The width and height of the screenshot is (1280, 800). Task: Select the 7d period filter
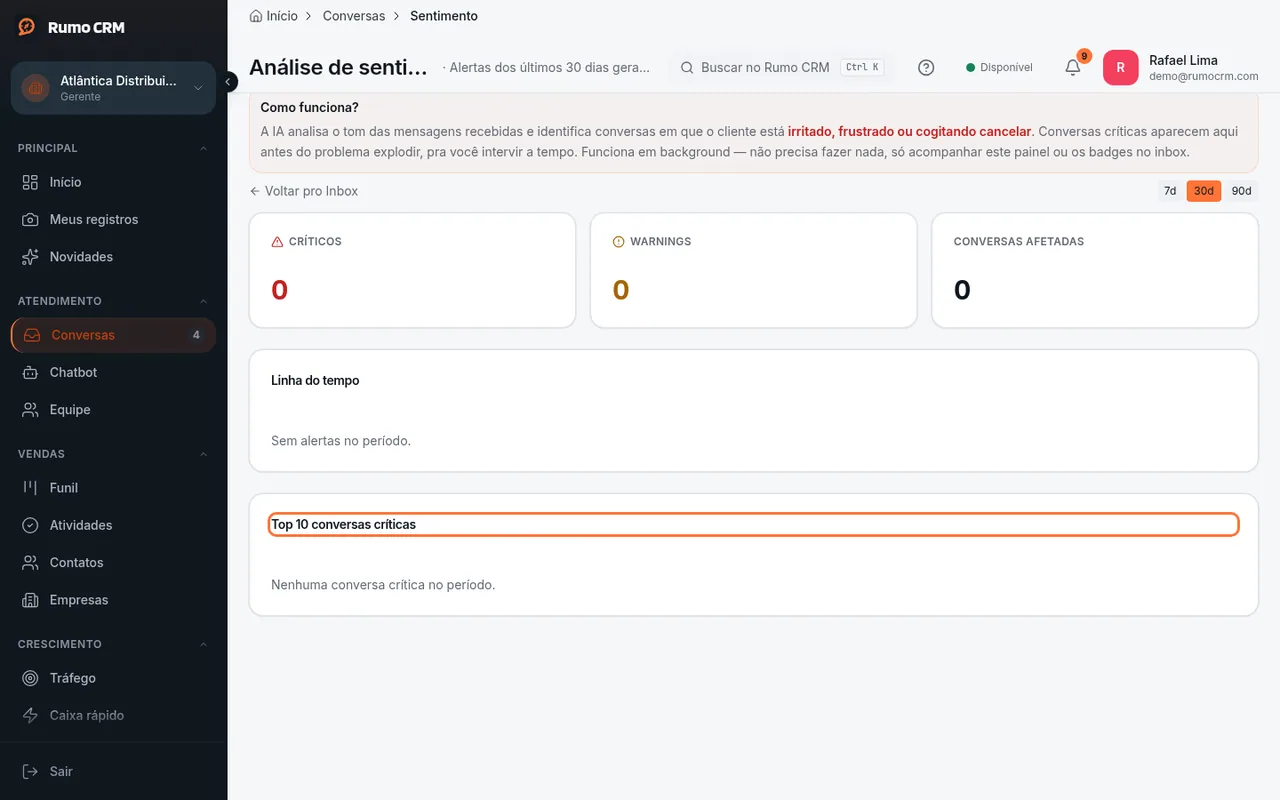pyautogui.click(x=1170, y=191)
